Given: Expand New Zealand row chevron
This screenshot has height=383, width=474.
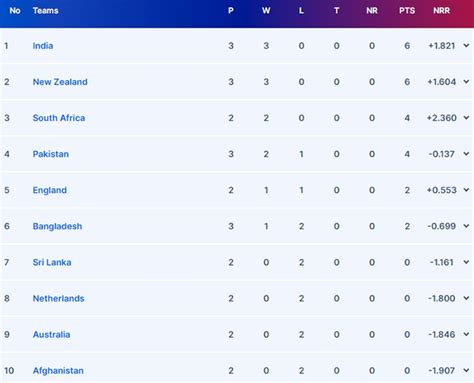Looking at the screenshot, I should click(x=466, y=82).
